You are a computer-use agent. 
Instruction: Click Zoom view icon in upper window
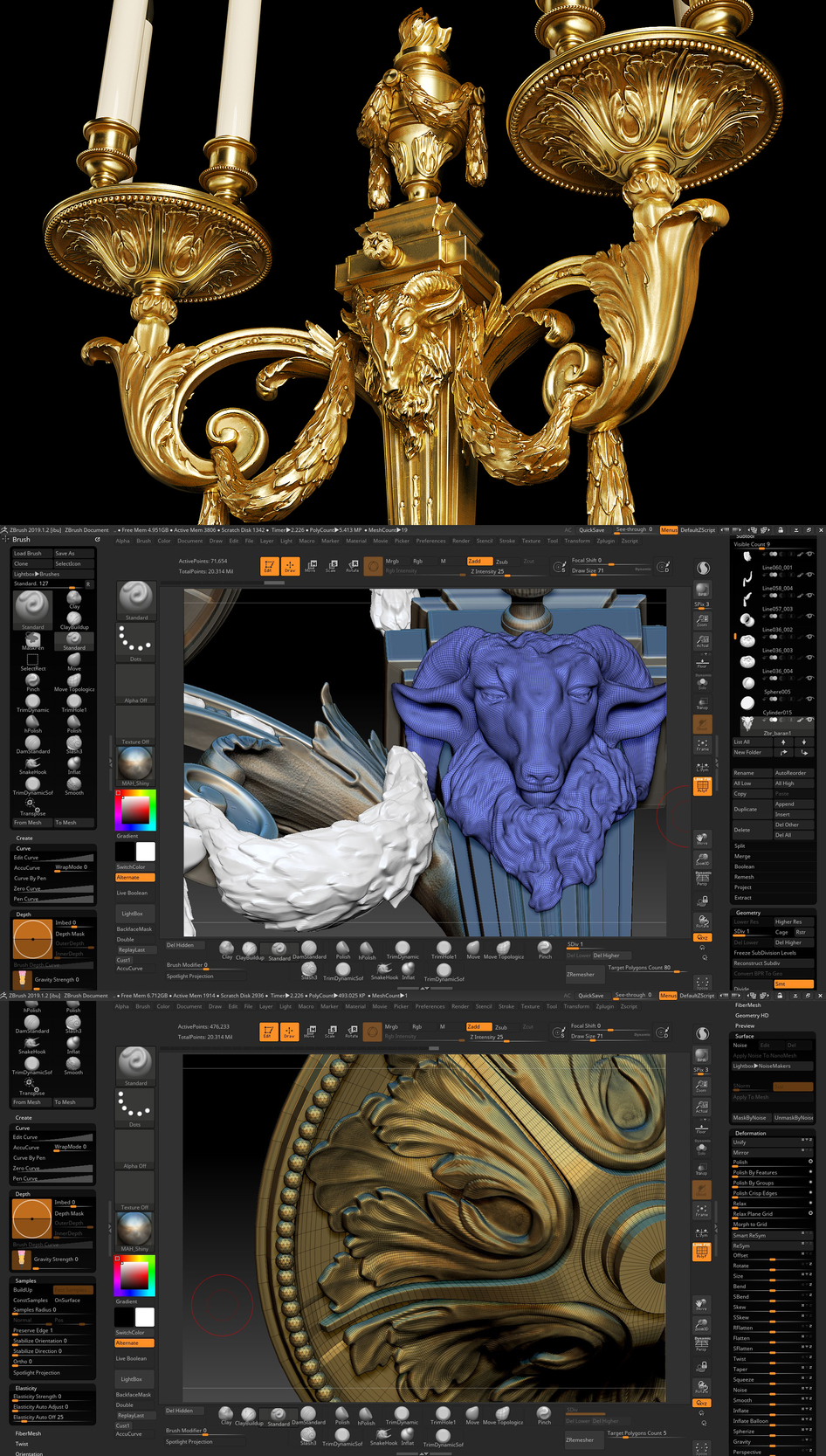point(702,620)
